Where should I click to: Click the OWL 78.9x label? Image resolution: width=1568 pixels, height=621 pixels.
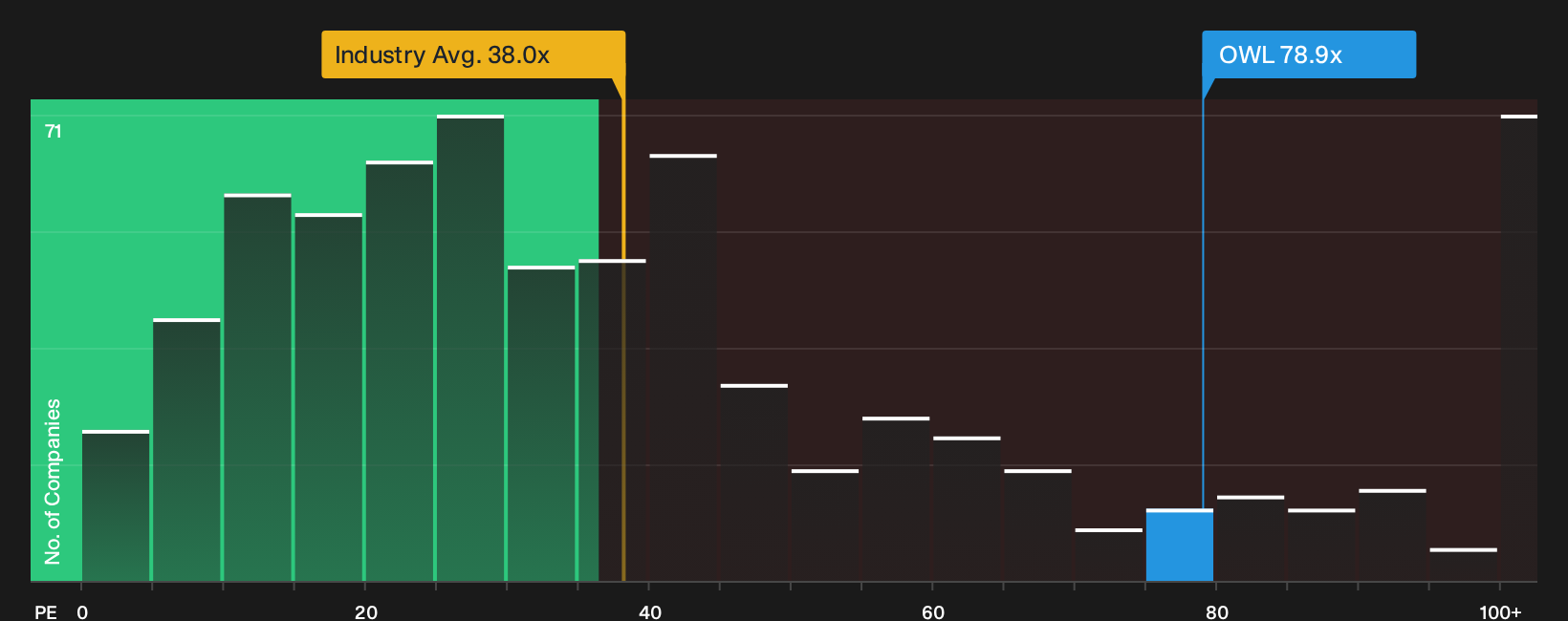pyautogui.click(x=1309, y=54)
